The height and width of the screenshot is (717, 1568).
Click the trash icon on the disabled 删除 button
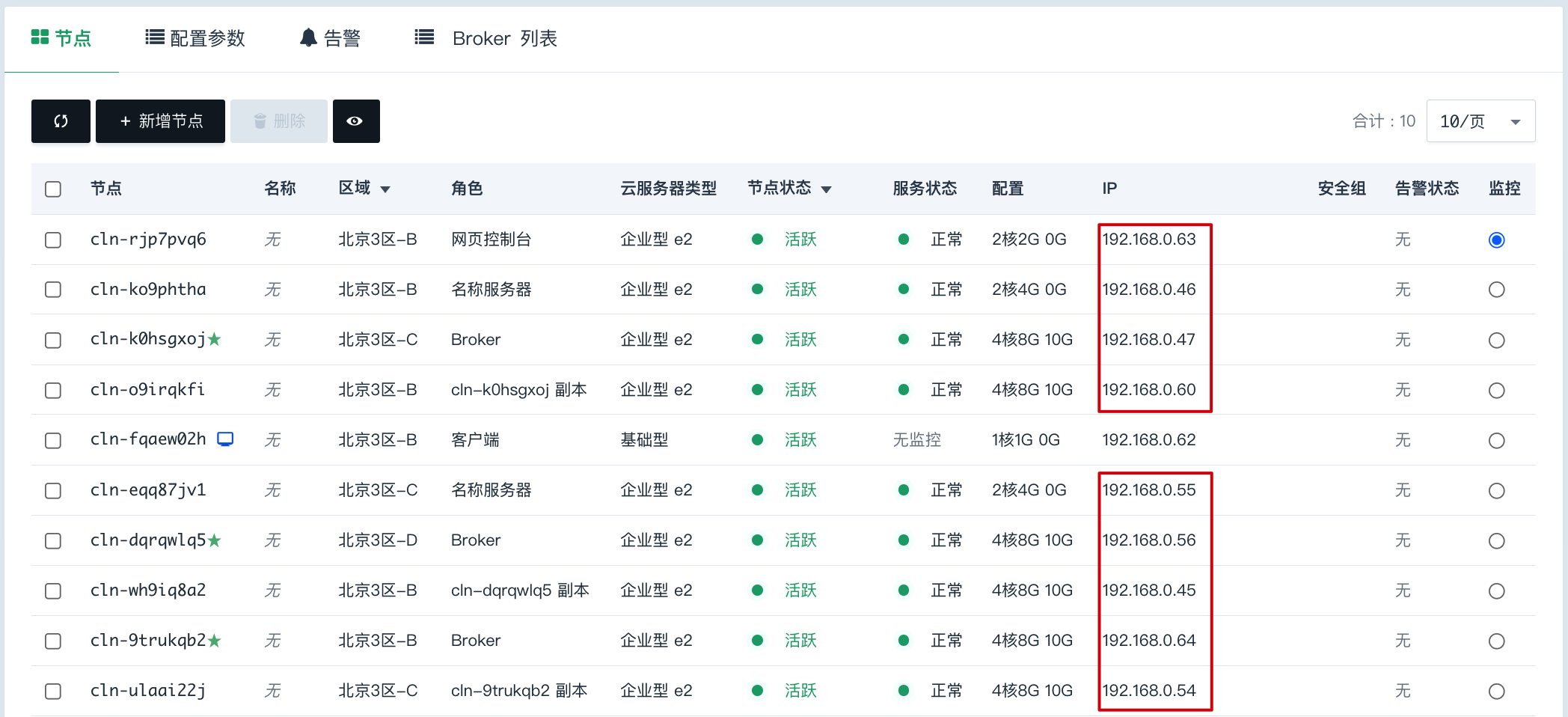tap(260, 121)
